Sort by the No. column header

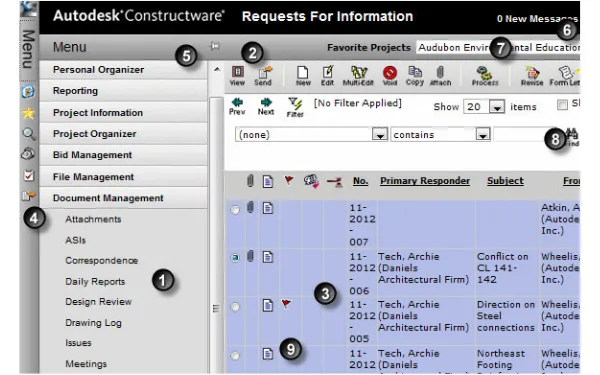(360, 181)
